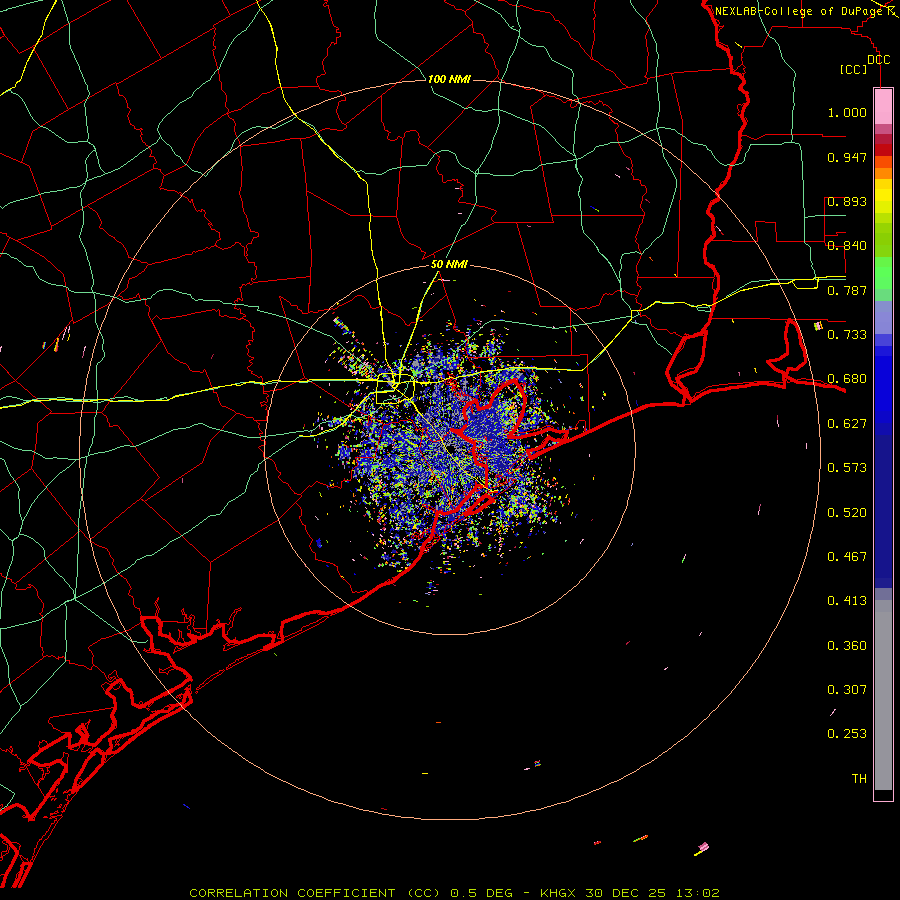This screenshot has height=900, width=900.
Task: Click the 1.000 scale value
Action: pyautogui.click(x=847, y=113)
